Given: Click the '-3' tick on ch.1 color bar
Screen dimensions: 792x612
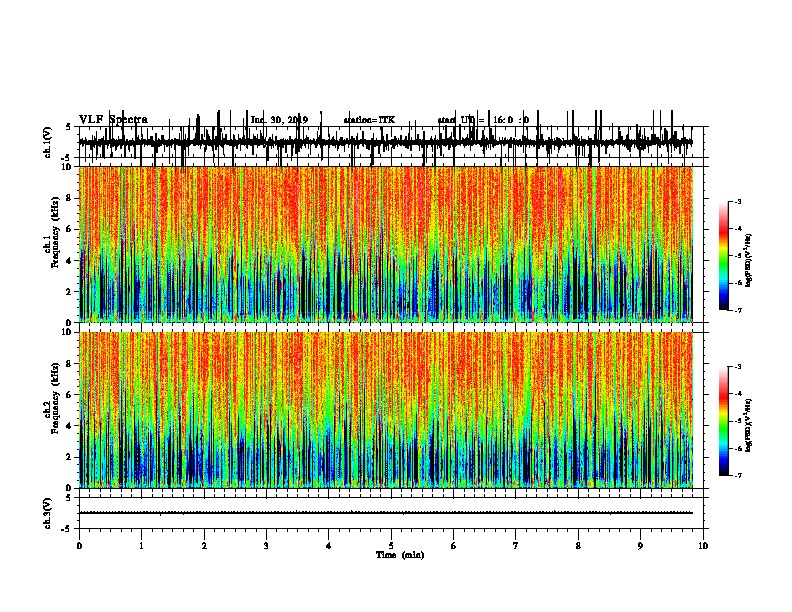Looking at the screenshot, I should pyautogui.click(x=738, y=202).
